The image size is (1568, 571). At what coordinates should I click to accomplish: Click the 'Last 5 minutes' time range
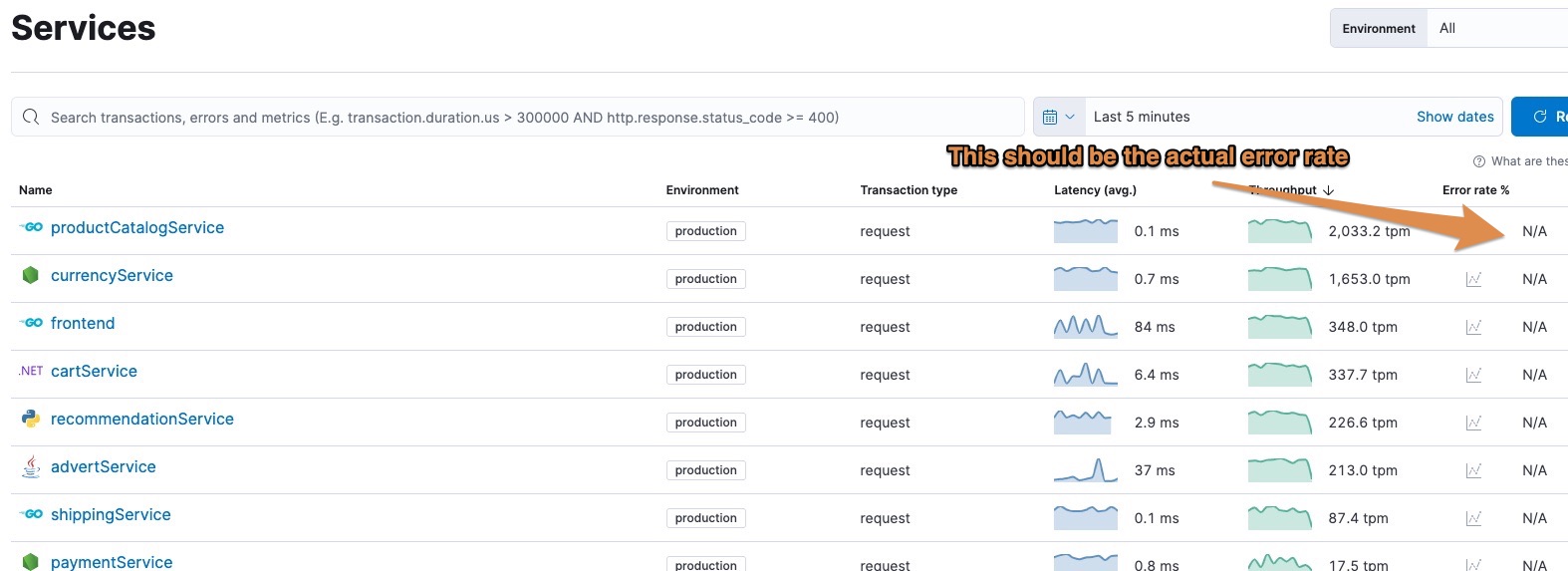(x=1142, y=117)
